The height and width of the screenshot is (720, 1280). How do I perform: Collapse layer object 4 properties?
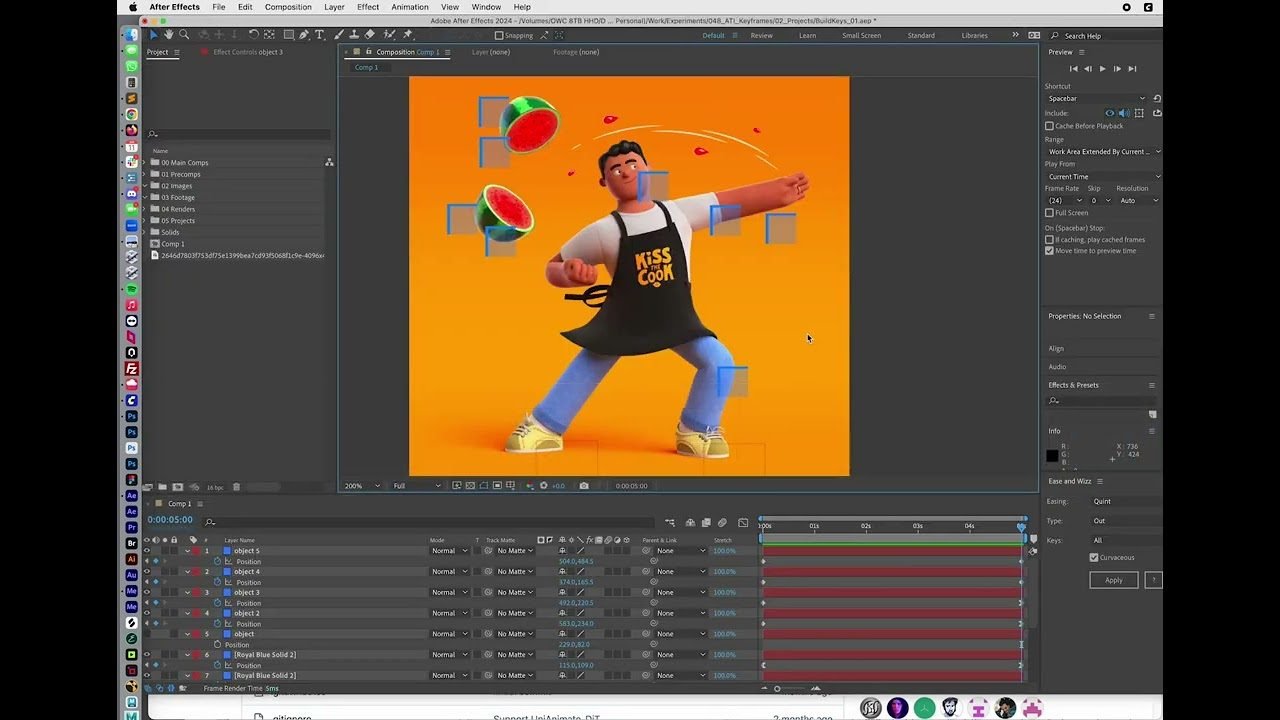[187, 572]
